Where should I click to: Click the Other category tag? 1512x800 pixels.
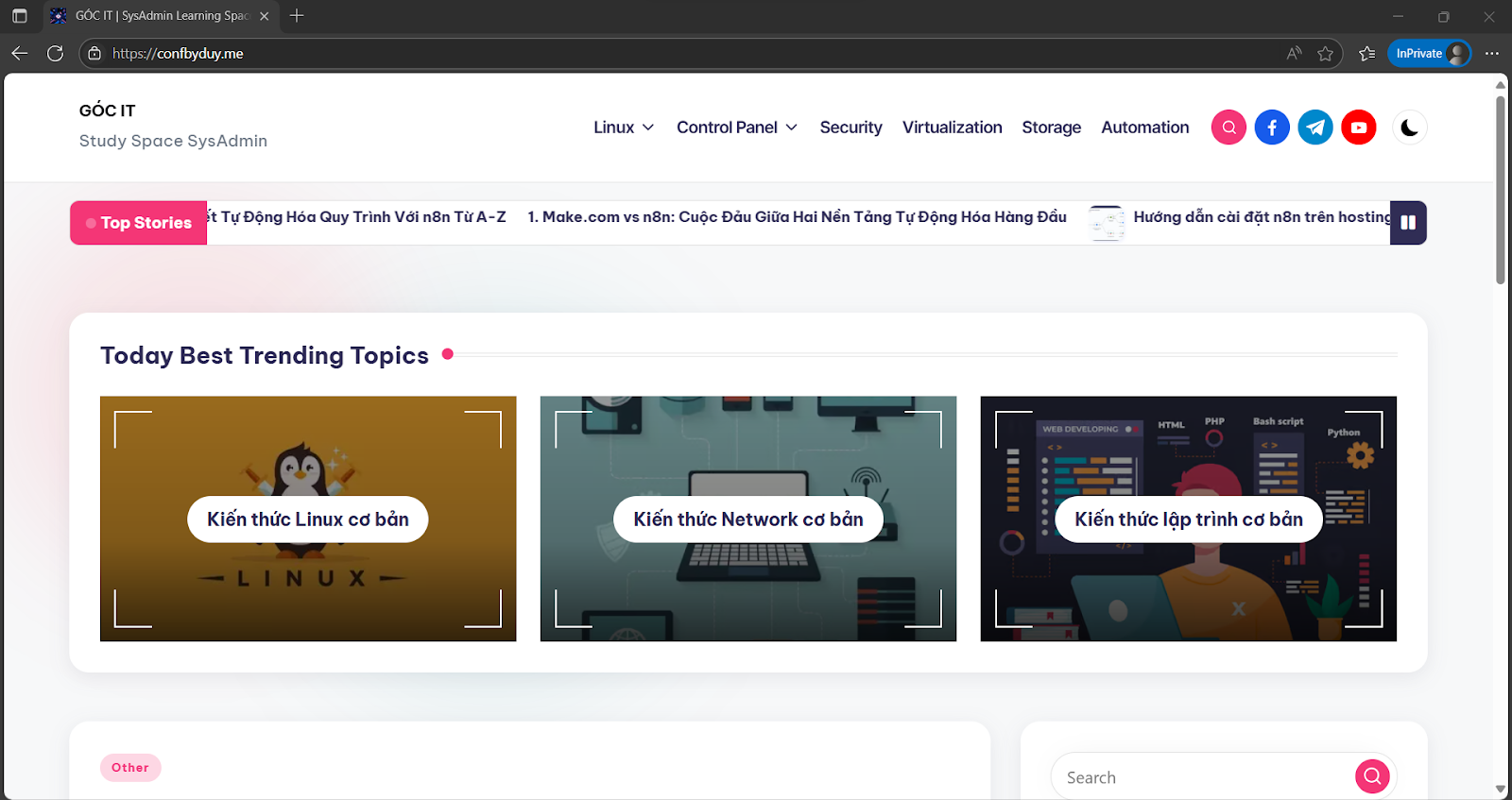[130, 768]
